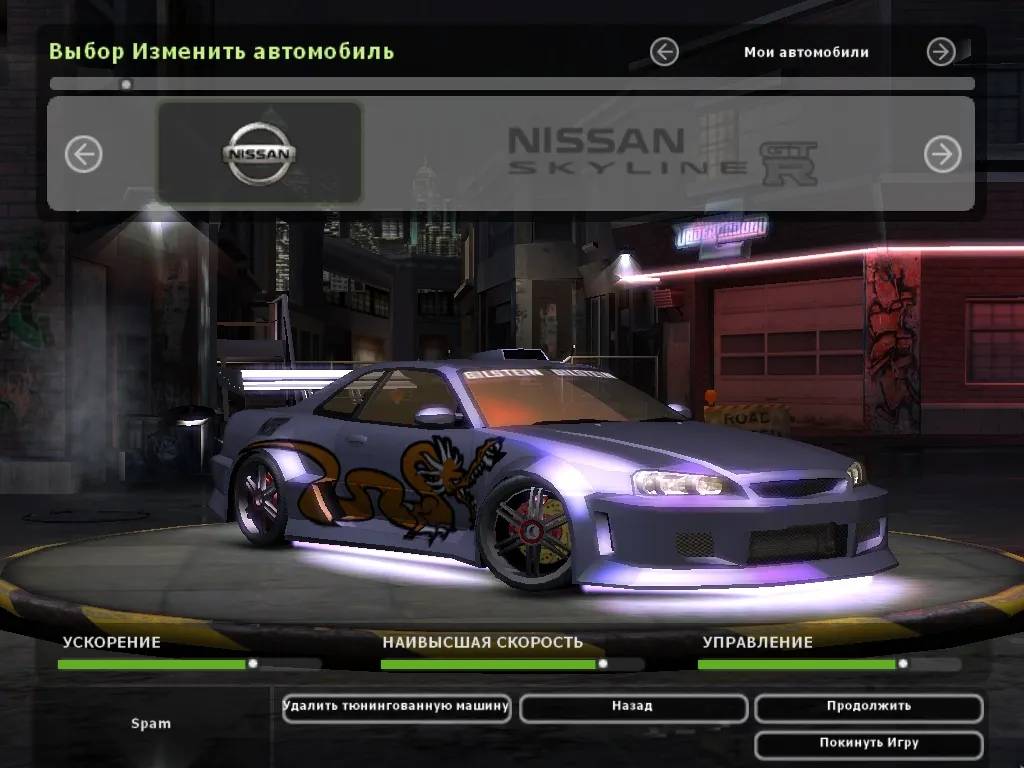Screen dimensions: 1024x768
Task: Click the right arrow beside Мои автомобили
Action: point(941,52)
